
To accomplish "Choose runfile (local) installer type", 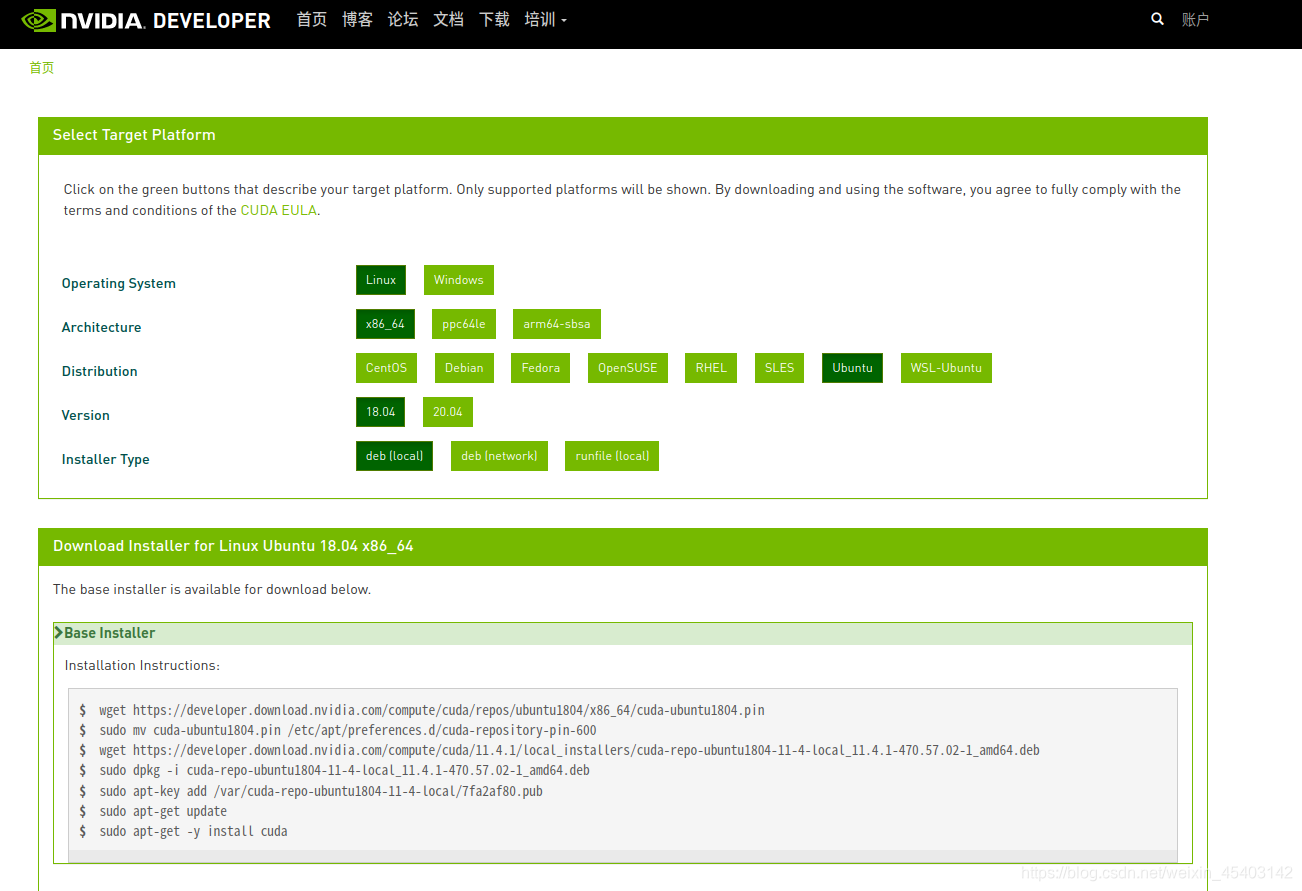I will coord(612,456).
